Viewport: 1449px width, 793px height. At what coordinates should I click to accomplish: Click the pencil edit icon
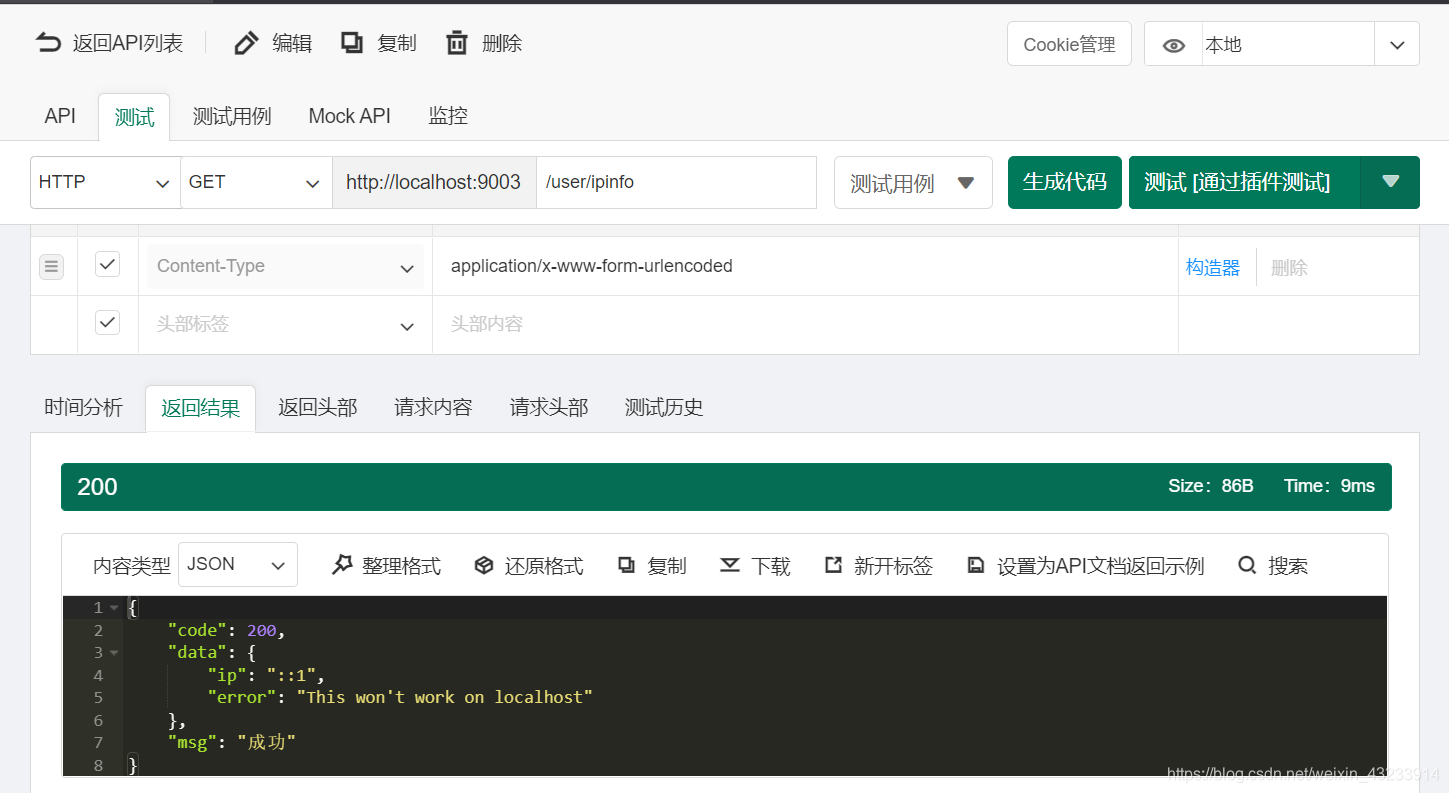coord(246,43)
